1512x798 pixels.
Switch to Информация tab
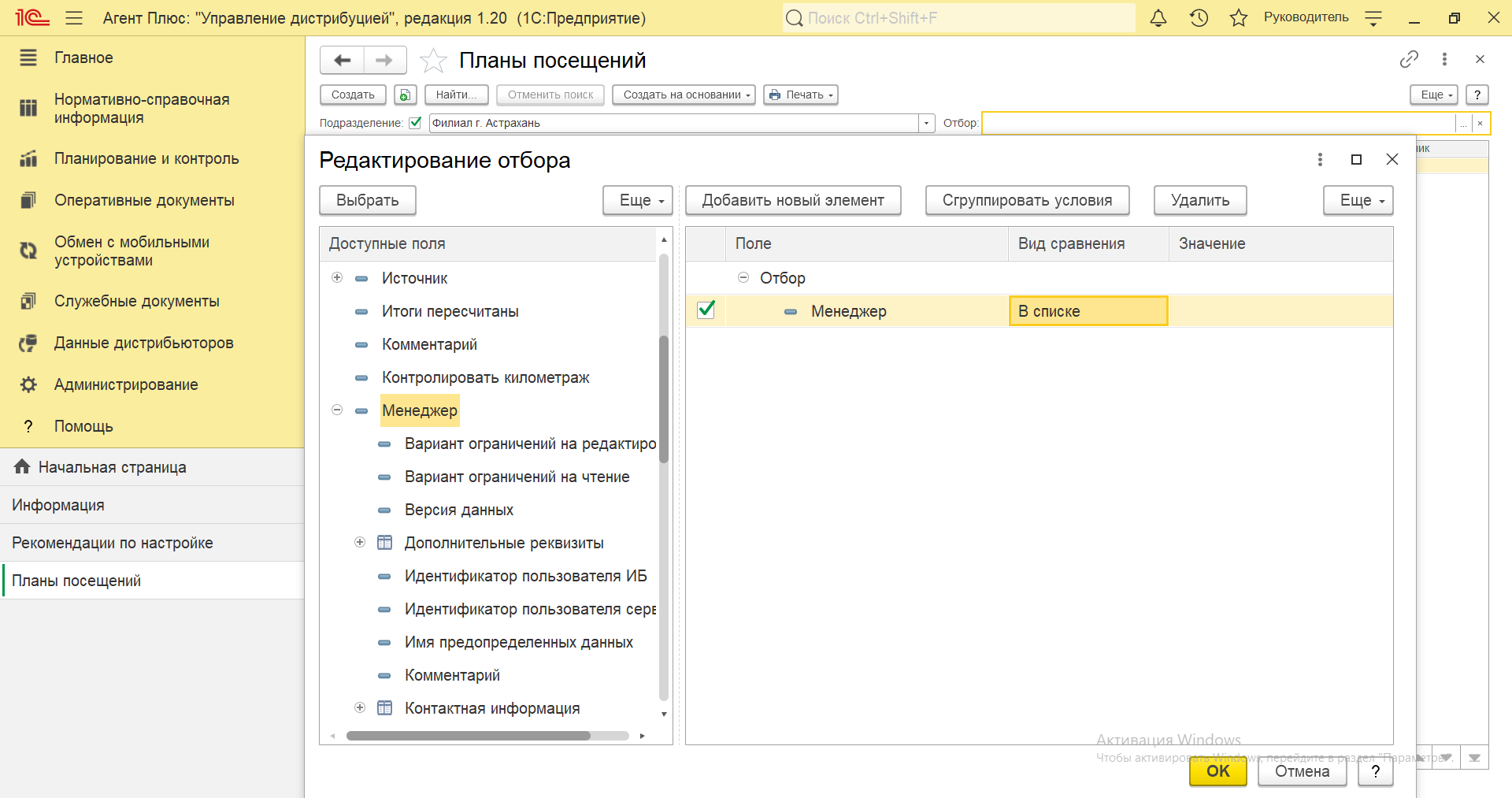pos(153,505)
